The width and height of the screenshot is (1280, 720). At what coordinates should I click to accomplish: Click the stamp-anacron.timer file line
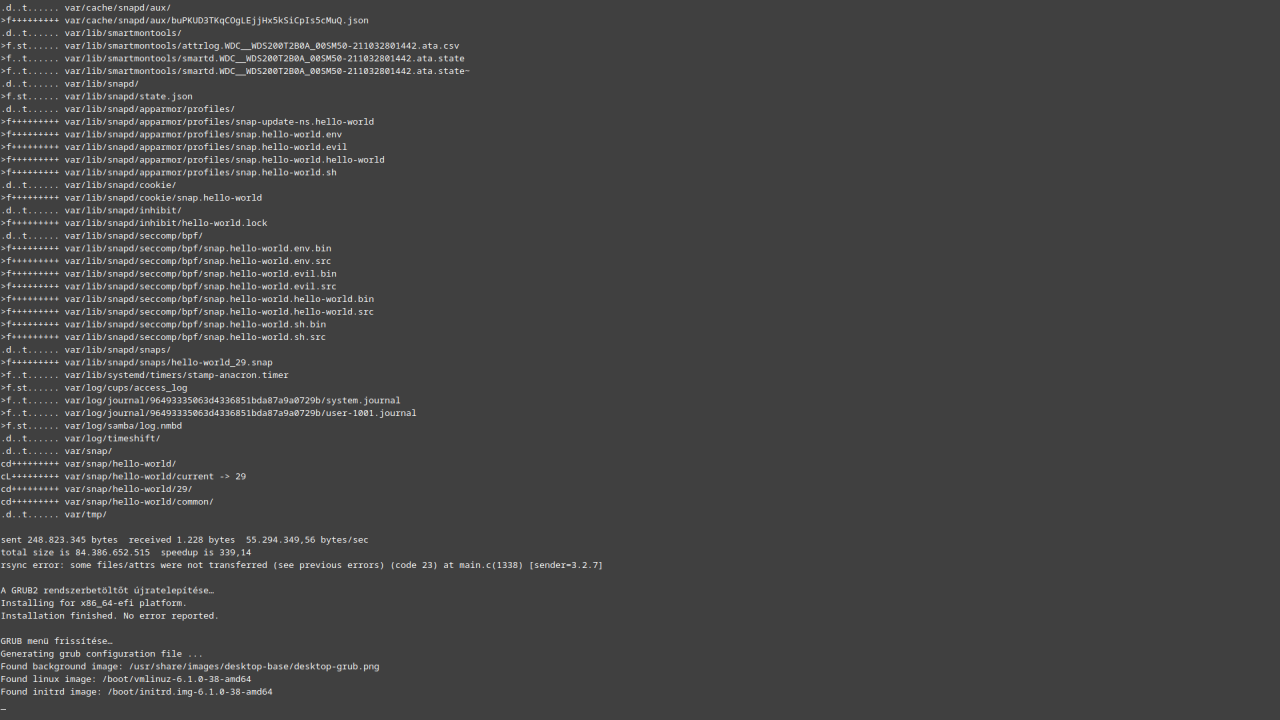(176, 375)
